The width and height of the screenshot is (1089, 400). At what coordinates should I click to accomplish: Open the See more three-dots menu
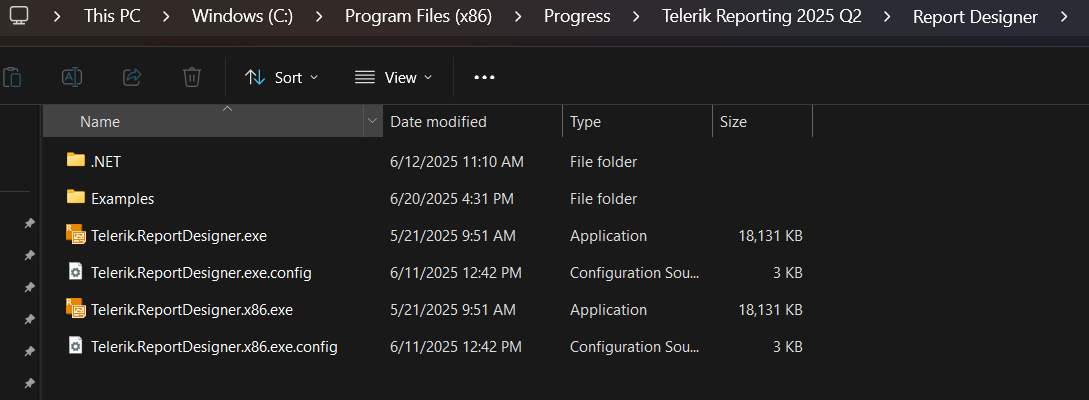(x=484, y=77)
